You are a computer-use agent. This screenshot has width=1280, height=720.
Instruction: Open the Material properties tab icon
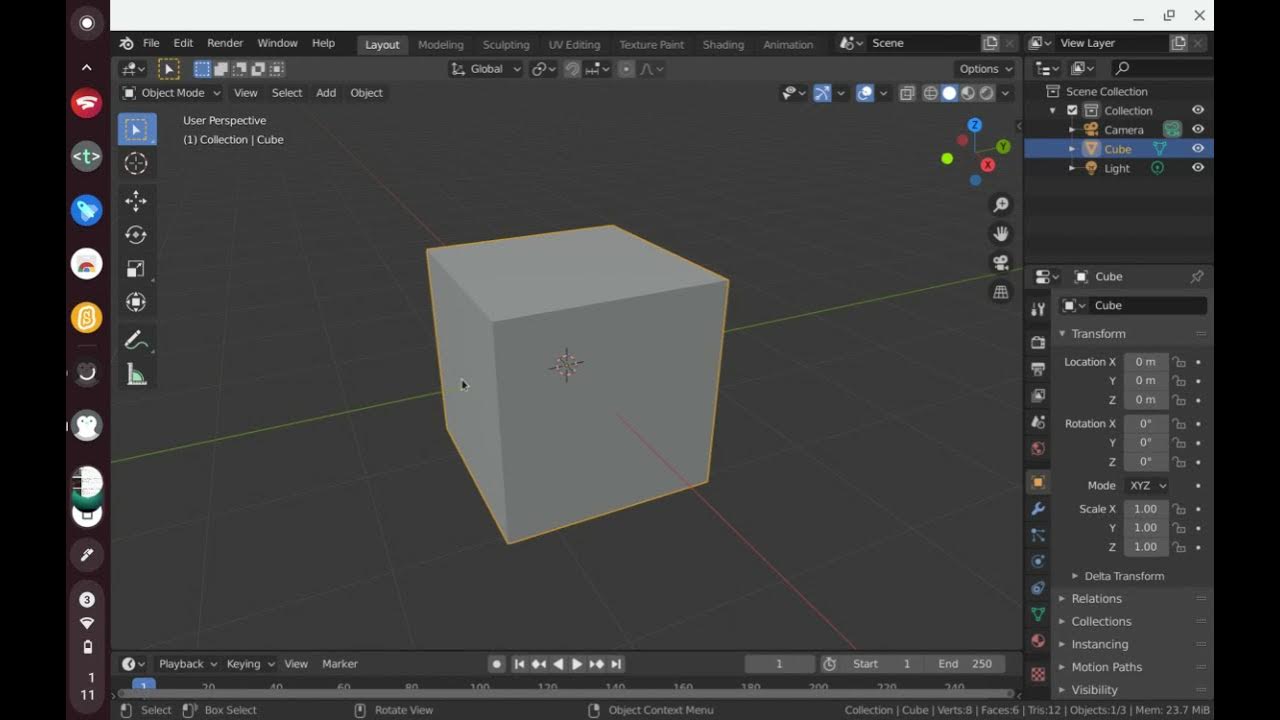click(x=1038, y=641)
